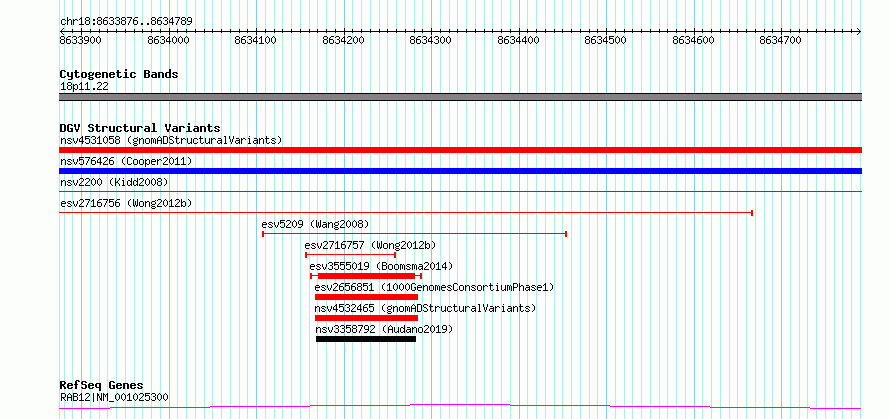Click the Cytogenetic Bands track heading

click(119, 74)
